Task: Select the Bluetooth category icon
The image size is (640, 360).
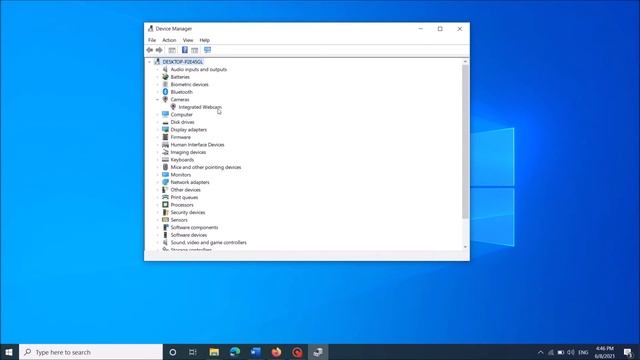Action: coord(165,92)
